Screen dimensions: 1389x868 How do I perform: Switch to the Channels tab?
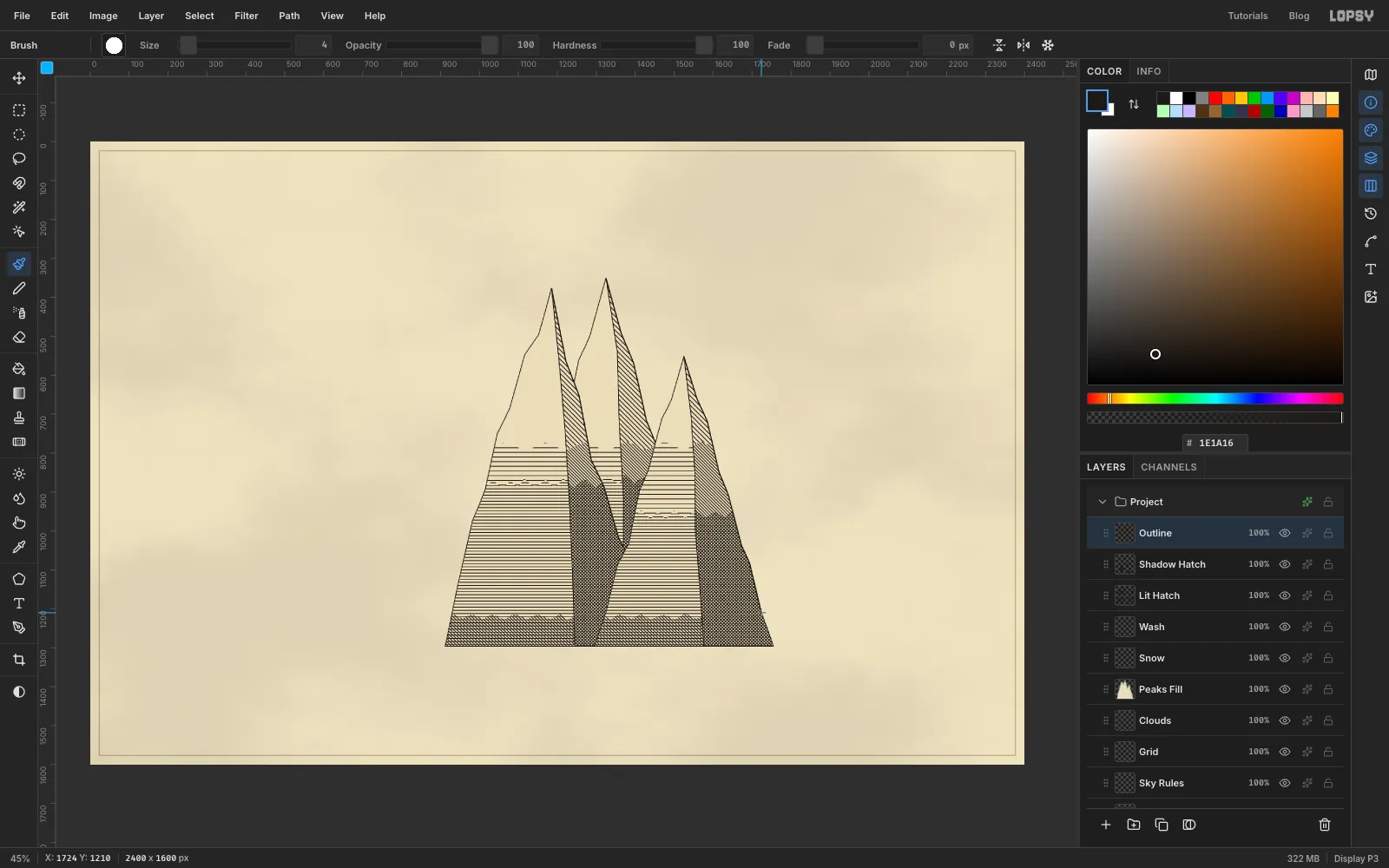(1168, 467)
